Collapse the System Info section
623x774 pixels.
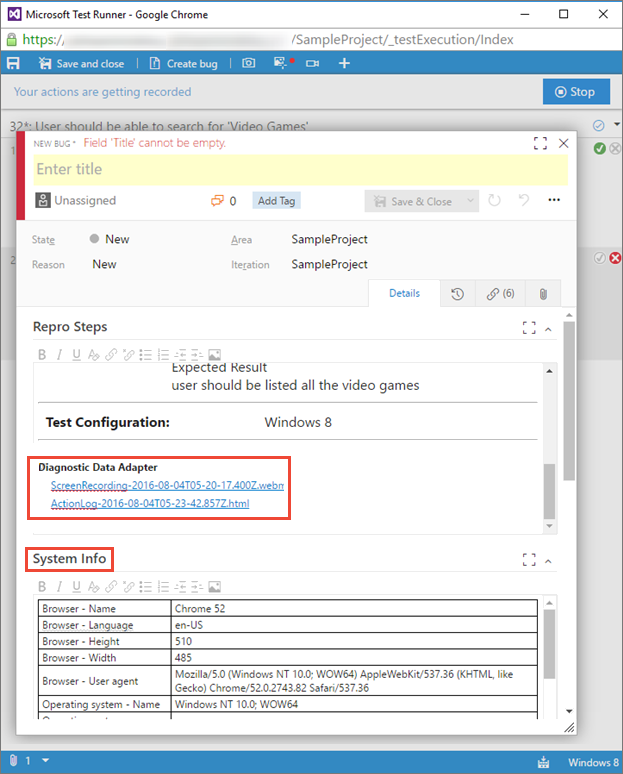(548, 561)
